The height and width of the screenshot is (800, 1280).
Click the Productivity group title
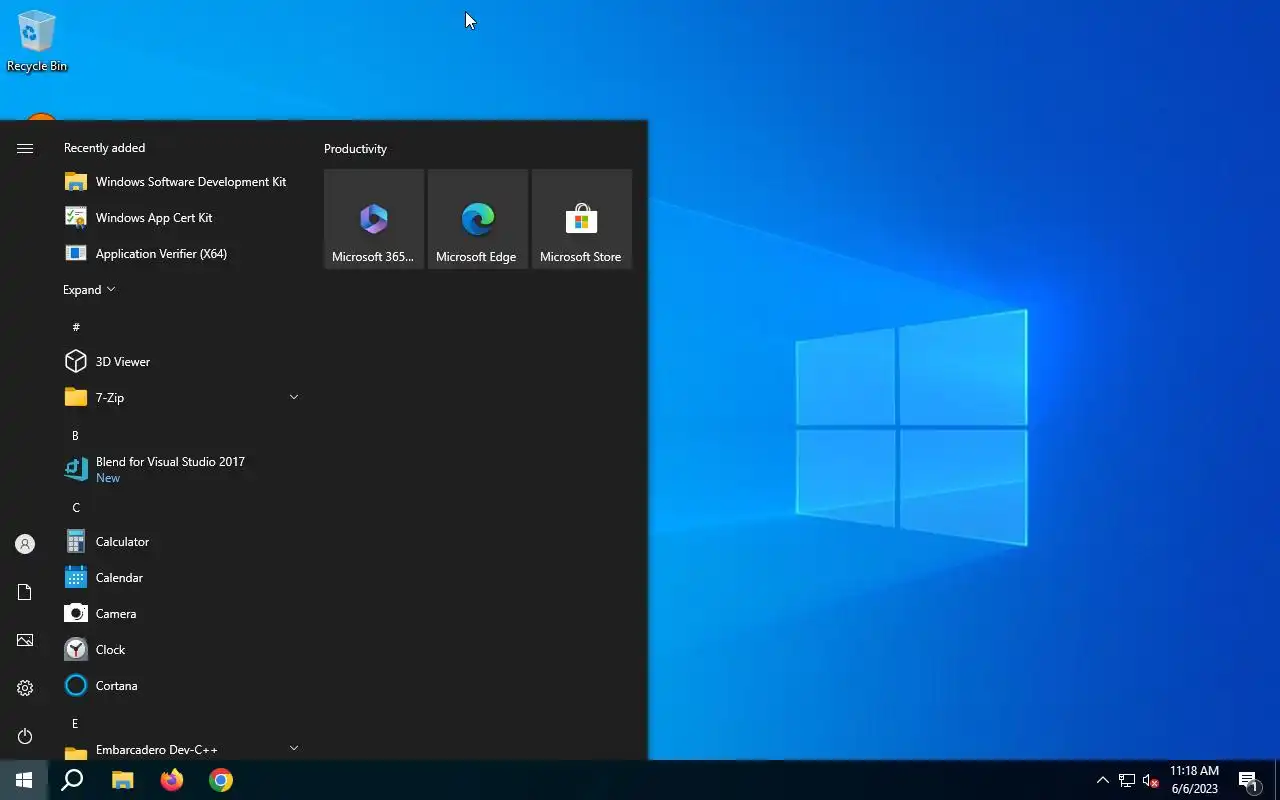[x=355, y=149]
